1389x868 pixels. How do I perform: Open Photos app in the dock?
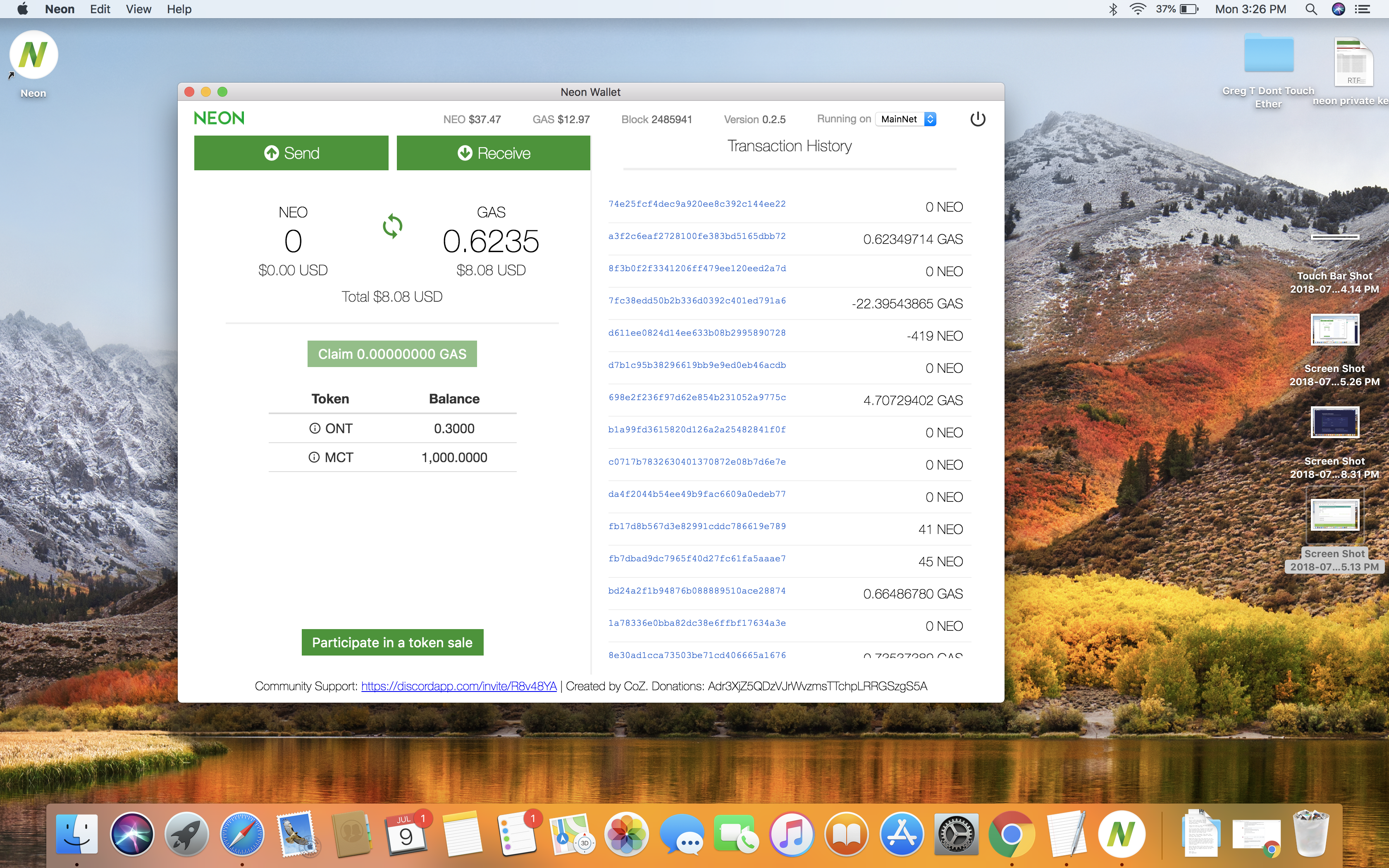(626, 834)
